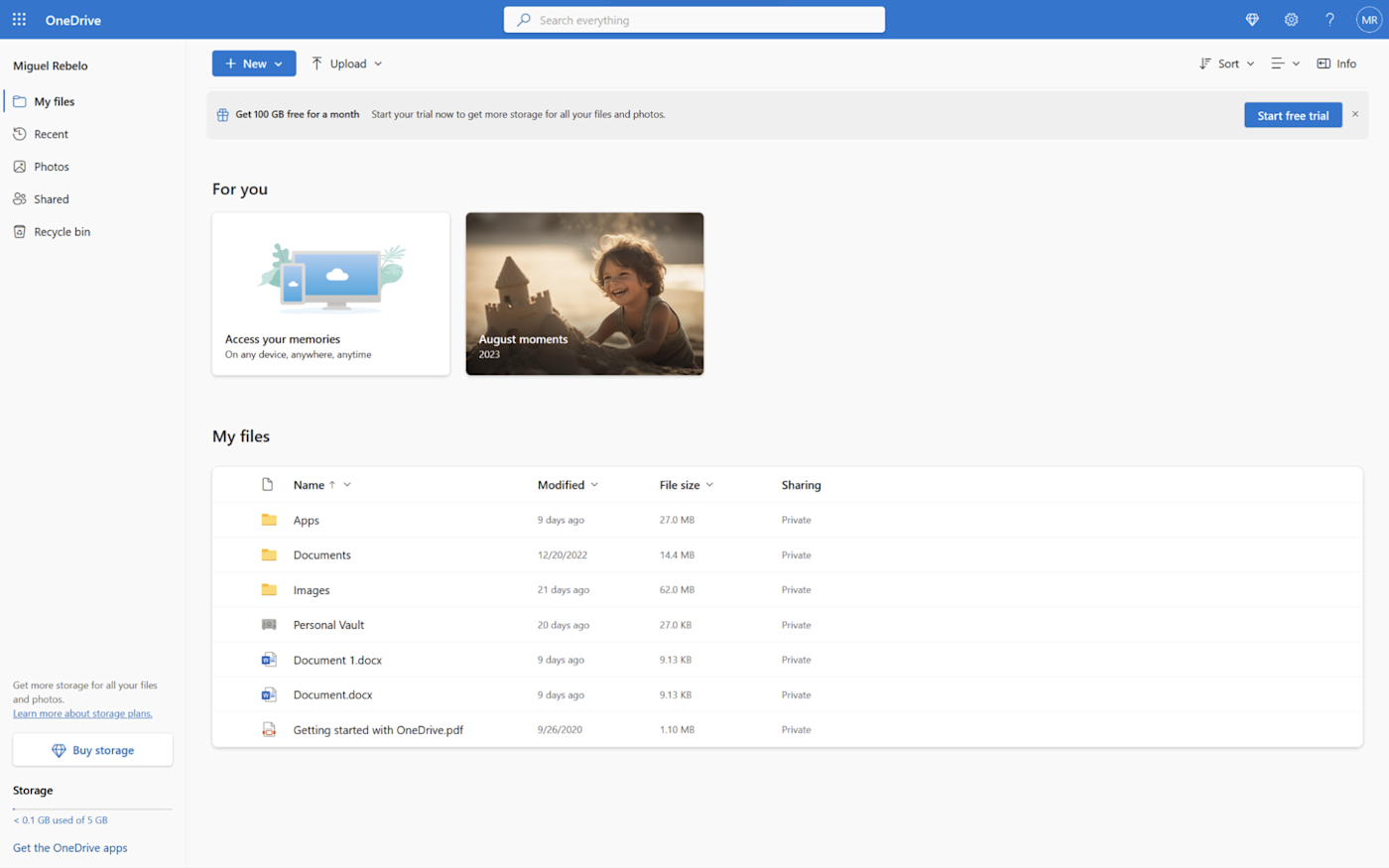Open the Settings gear icon
This screenshot has height=868, width=1389.
point(1291,20)
